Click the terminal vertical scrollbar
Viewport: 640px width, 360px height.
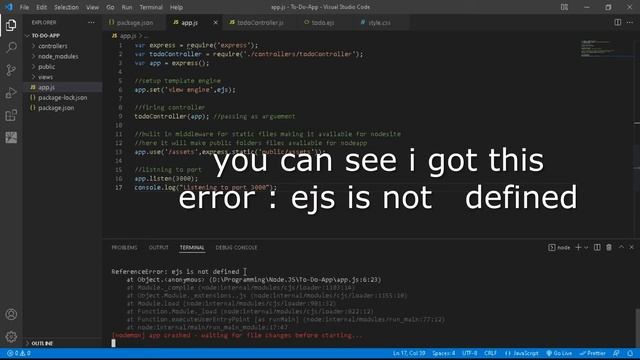[x=637, y=327]
